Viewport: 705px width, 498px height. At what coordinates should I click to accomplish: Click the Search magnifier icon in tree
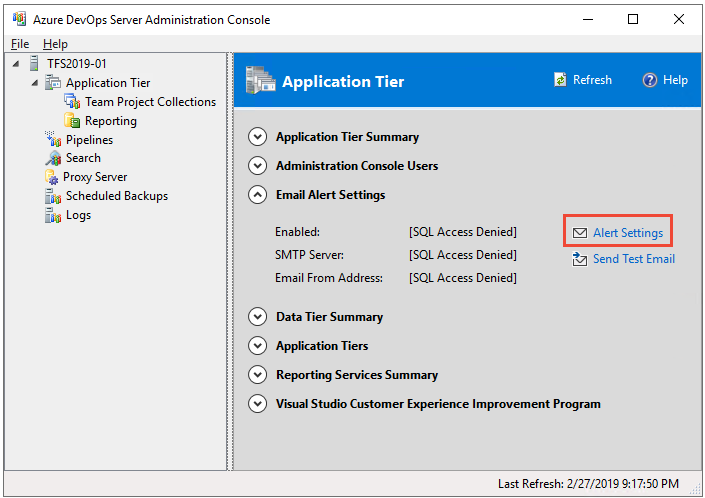[x=53, y=158]
